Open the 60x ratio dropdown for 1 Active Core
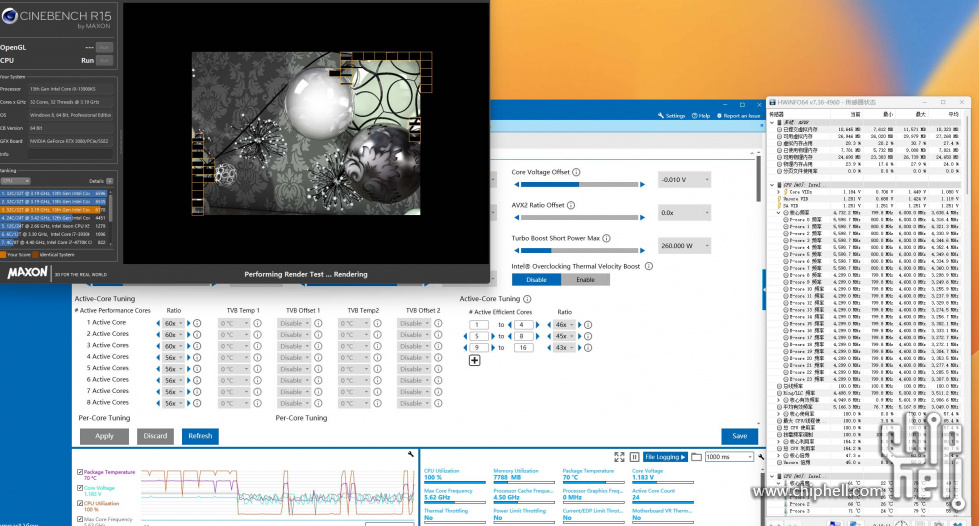Image resolution: width=979 pixels, height=526 pixels. pyautogui.click(x=173, y=324)
